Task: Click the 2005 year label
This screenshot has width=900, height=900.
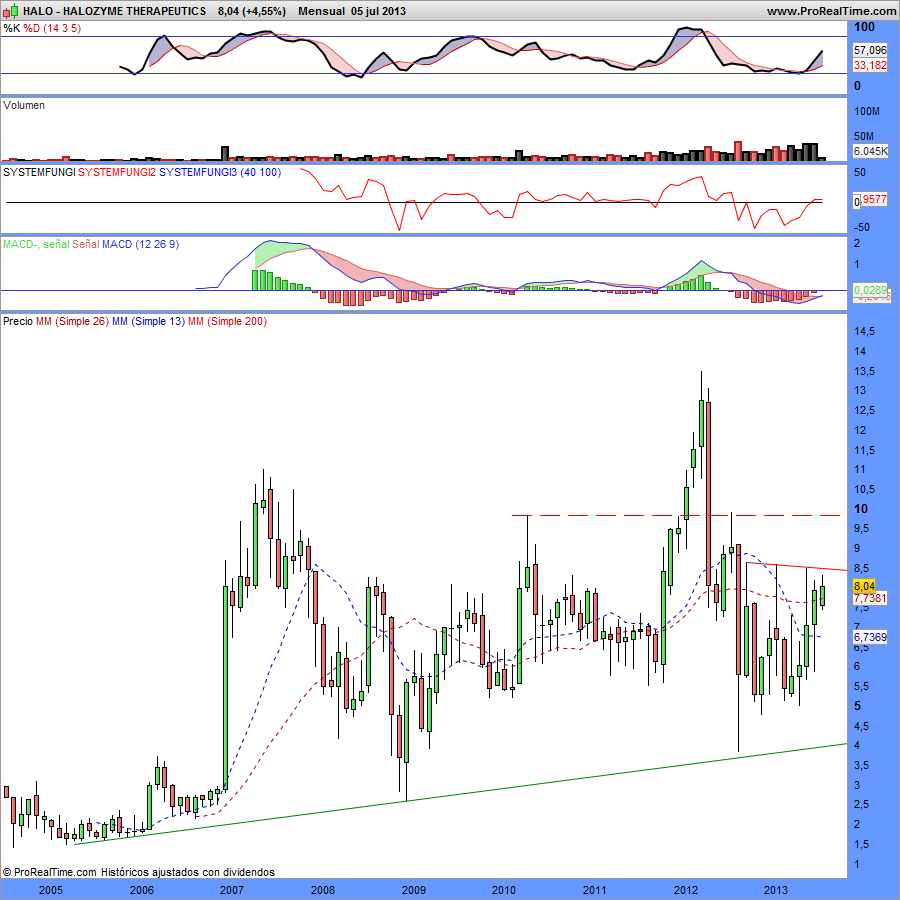Action: point(51,890)
